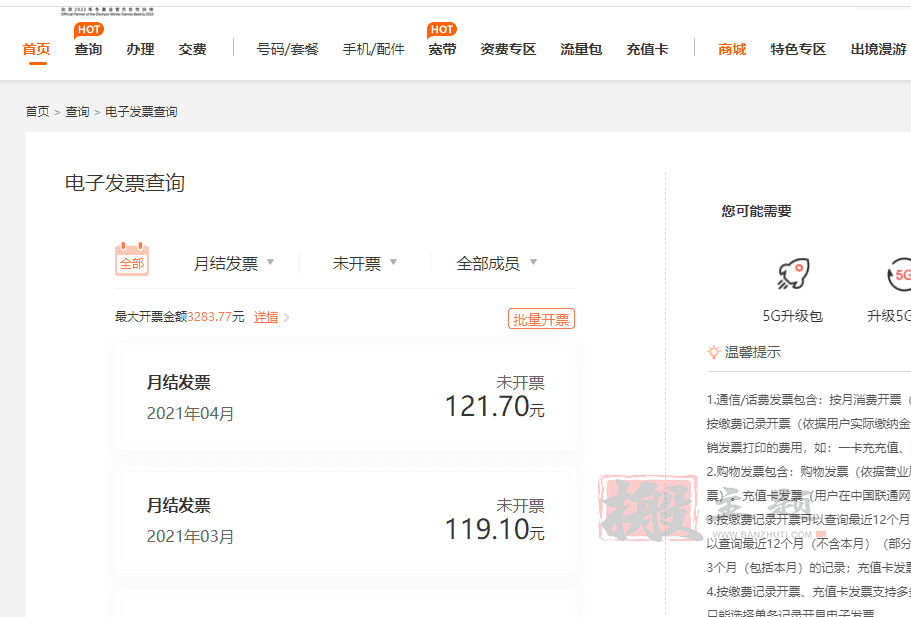This screenshot has width=911, height=617.
Task: Click the 查询 breadcrumb link
Action: (x=77, y=112)
